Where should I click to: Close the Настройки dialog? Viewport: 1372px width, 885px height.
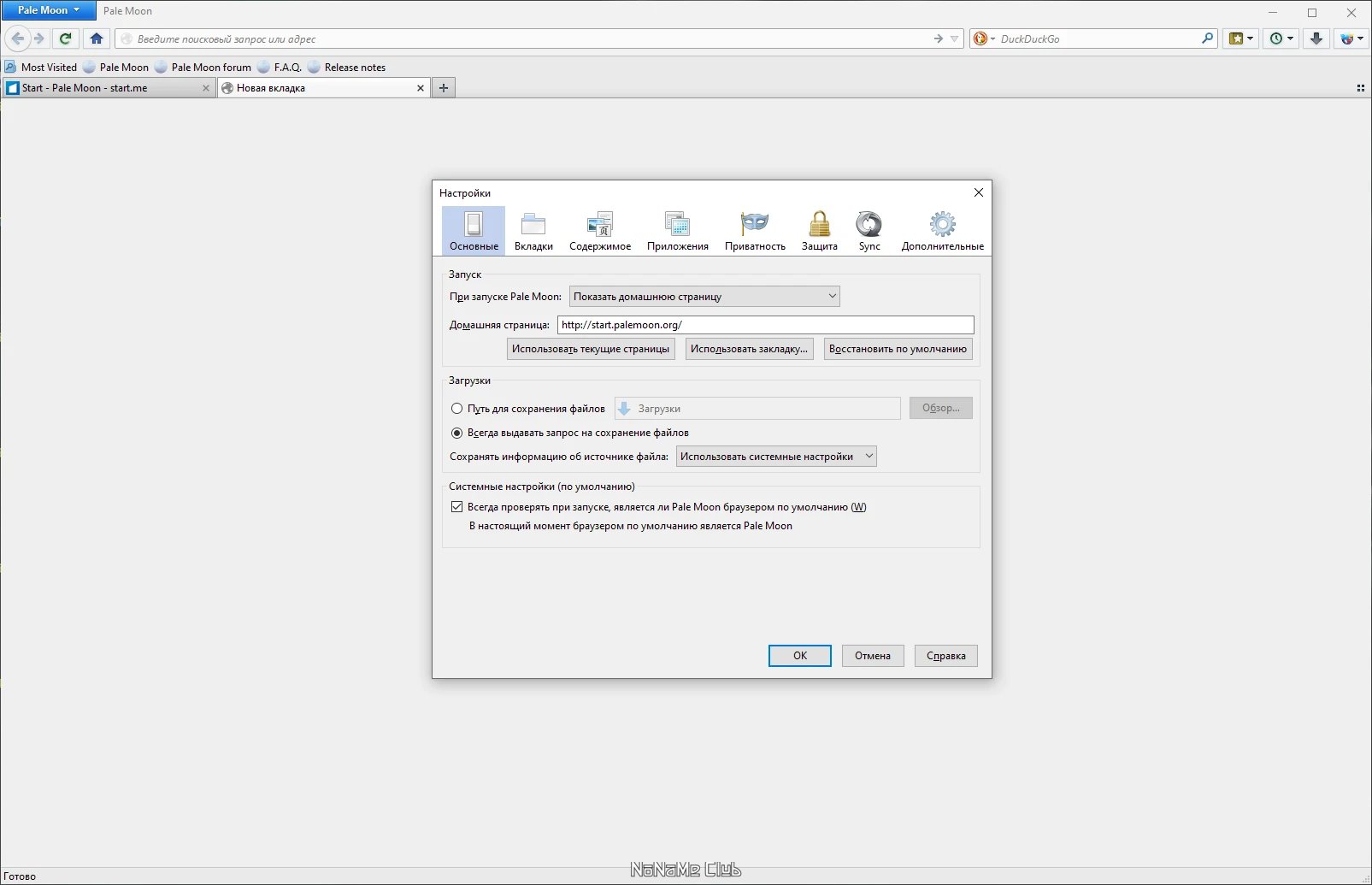[x=979, y=192]
